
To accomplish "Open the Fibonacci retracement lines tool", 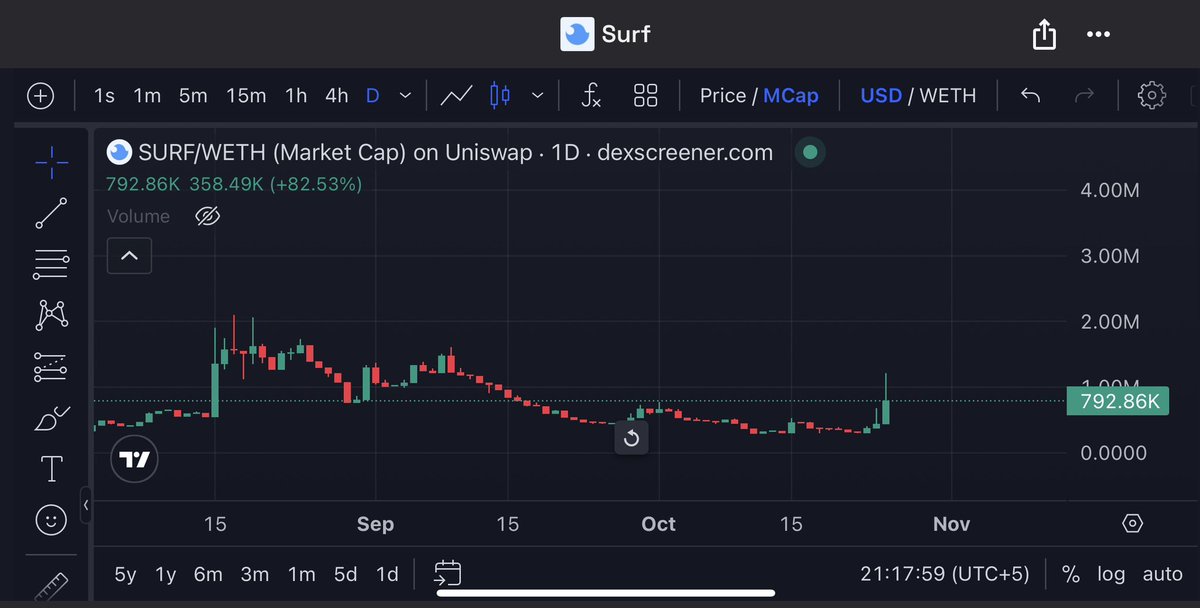I will 51,264.
